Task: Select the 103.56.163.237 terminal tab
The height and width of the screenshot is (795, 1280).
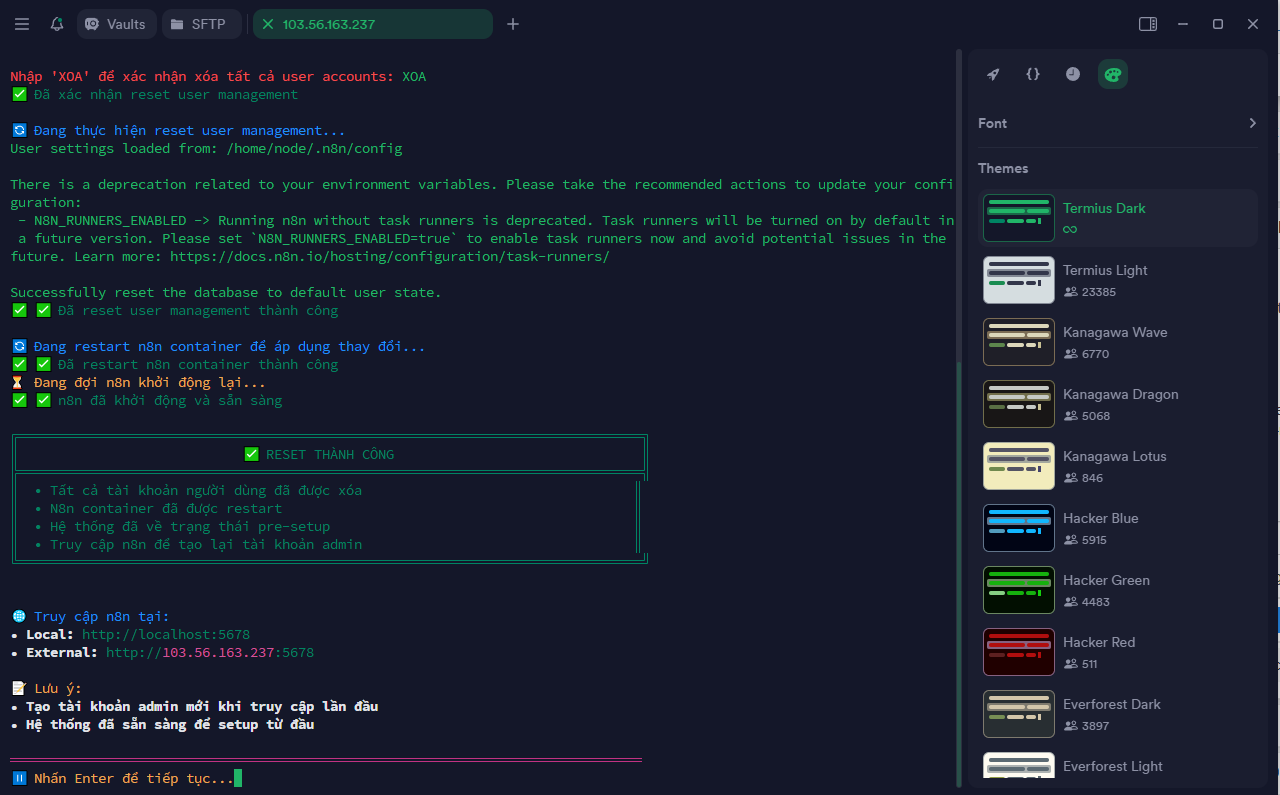Action: click(372, 24)
